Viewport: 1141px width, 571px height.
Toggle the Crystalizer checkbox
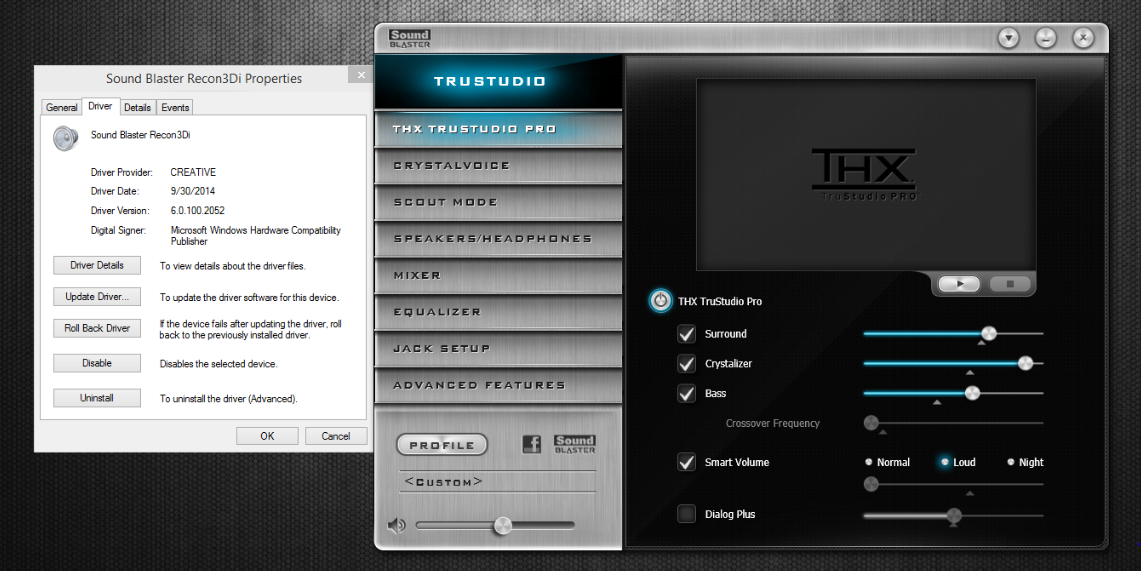pyautogui.click(x=686, y=364)
